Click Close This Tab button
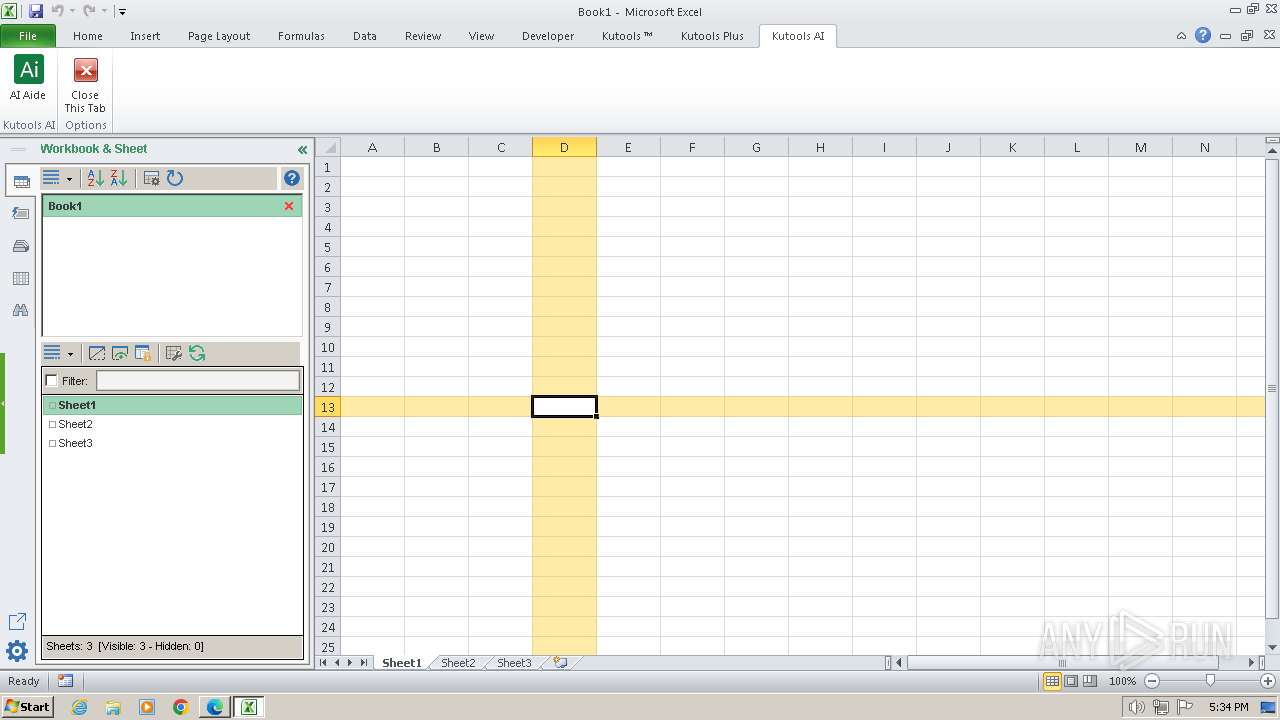1280x720 pixels. pos(85,84)
